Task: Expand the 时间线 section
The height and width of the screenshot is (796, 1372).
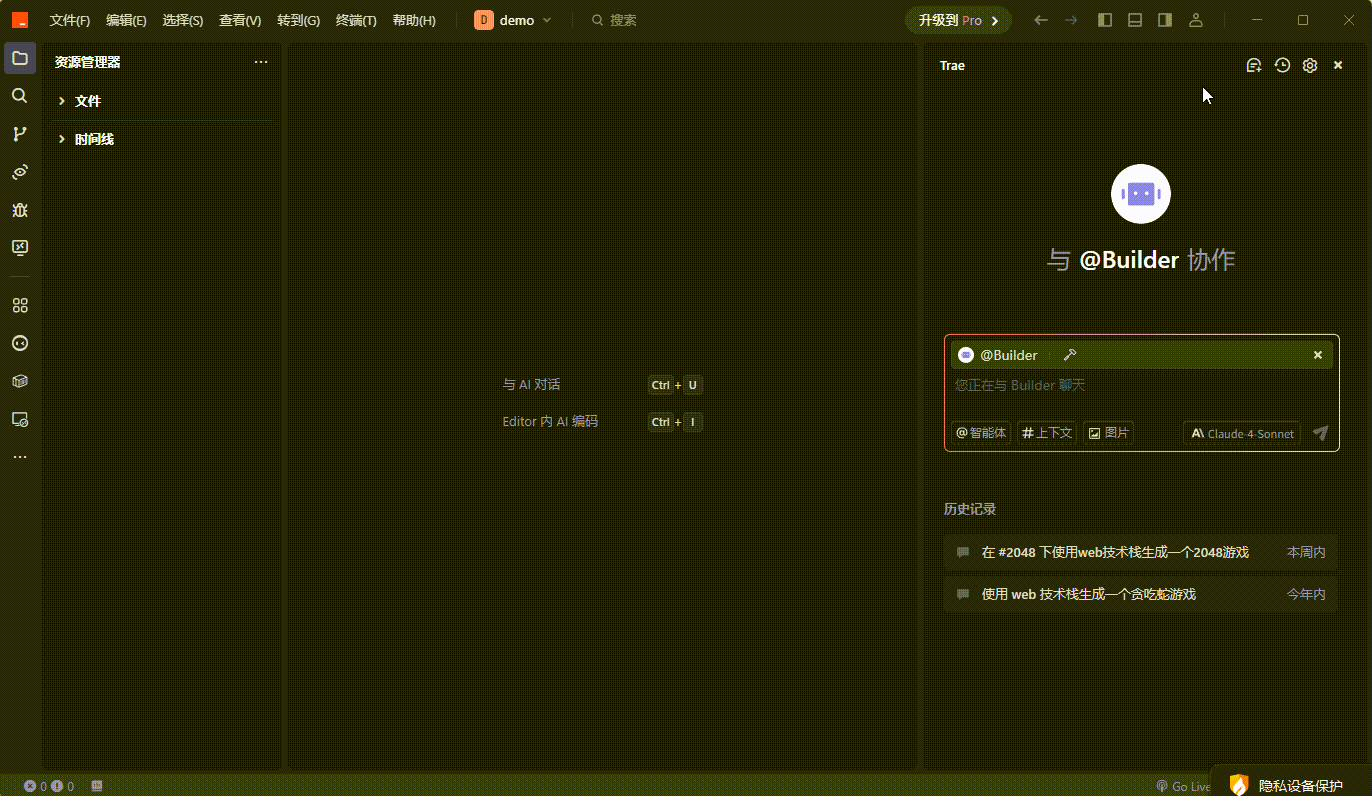Action: (162, 139)
